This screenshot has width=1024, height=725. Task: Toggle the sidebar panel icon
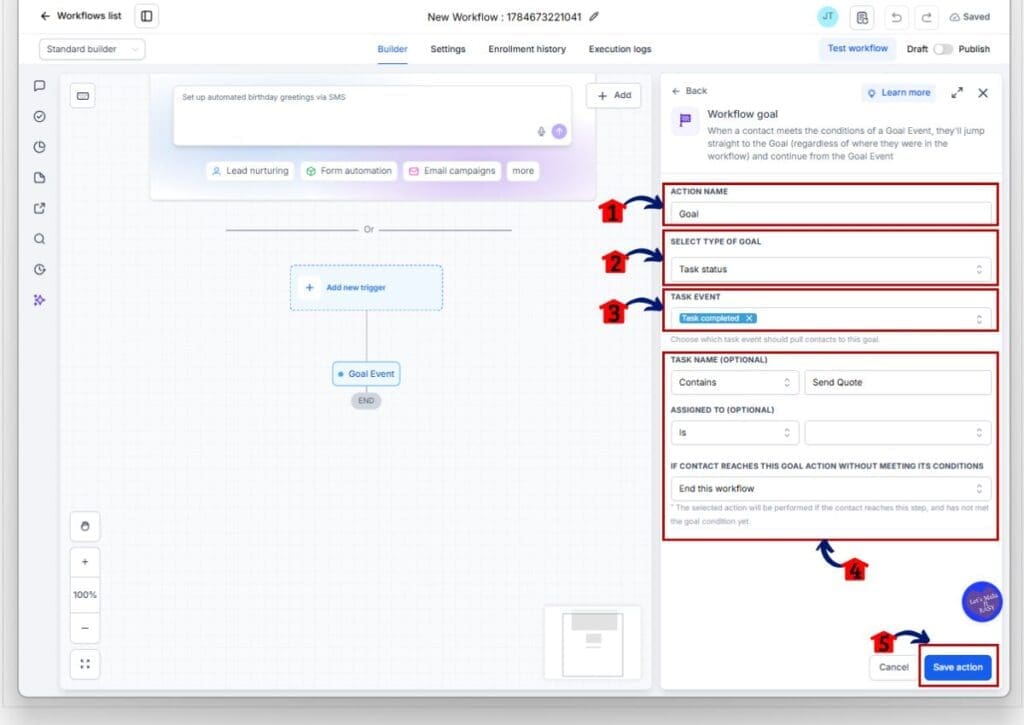146,16
